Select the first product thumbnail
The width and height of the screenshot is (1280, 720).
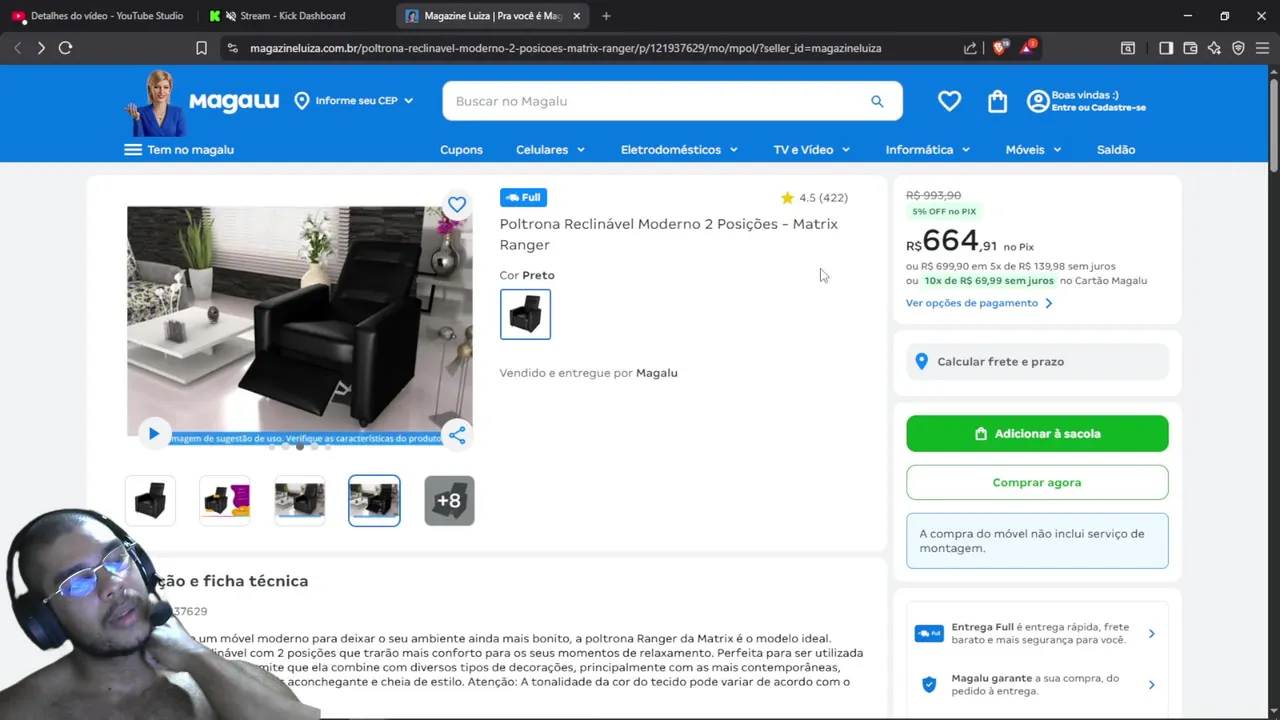(x=150, y=500)
